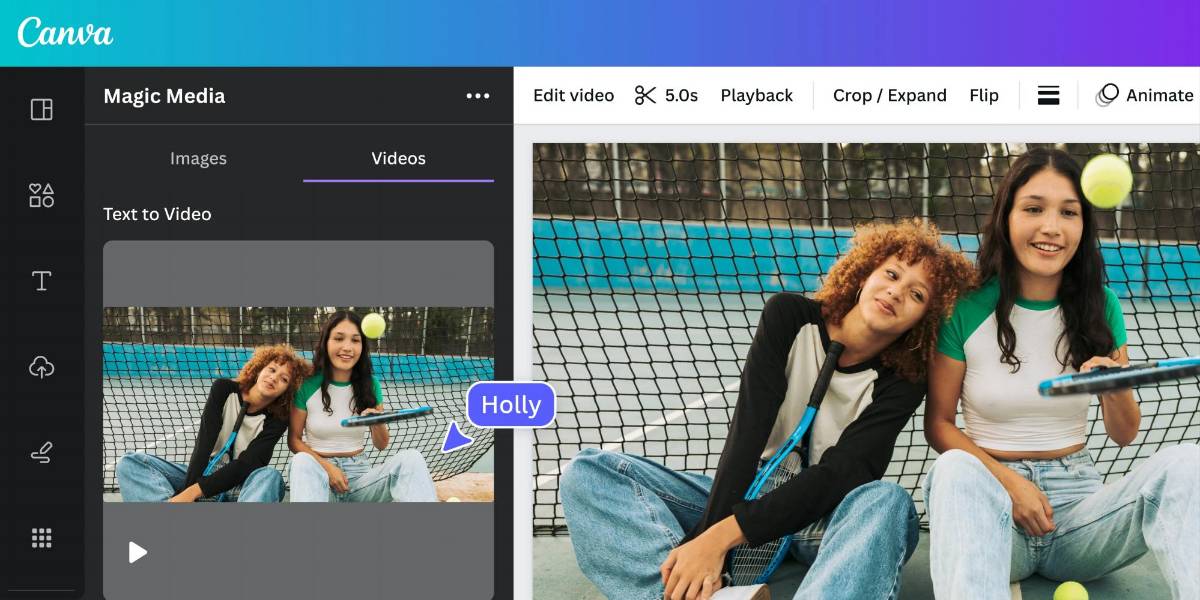Switch to the Images tab
1200x600 pixels.
pyautogui.click(x=198, y=158)
